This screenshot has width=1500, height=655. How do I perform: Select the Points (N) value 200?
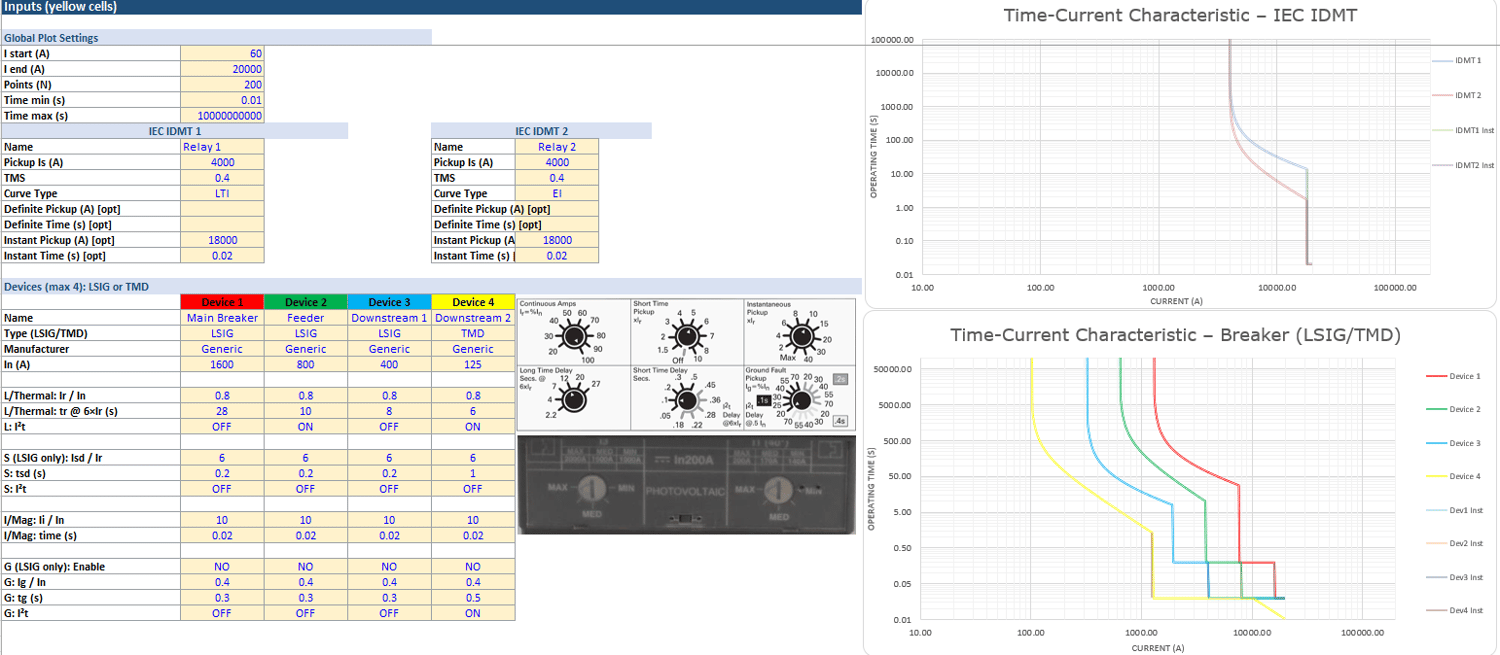click(222, 85)
